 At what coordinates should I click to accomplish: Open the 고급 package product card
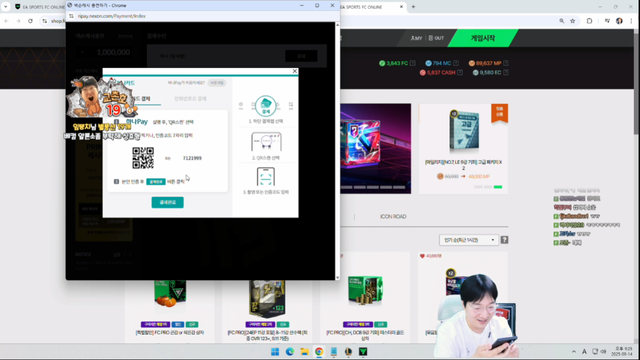[463, 149]
